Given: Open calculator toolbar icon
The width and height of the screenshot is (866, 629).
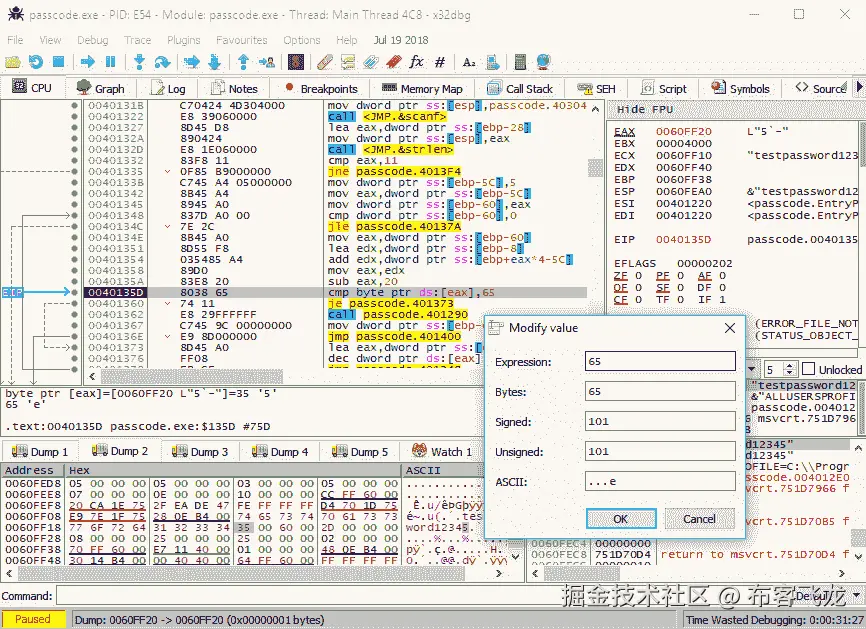Looking at the screenshot, I should (520, 62).
